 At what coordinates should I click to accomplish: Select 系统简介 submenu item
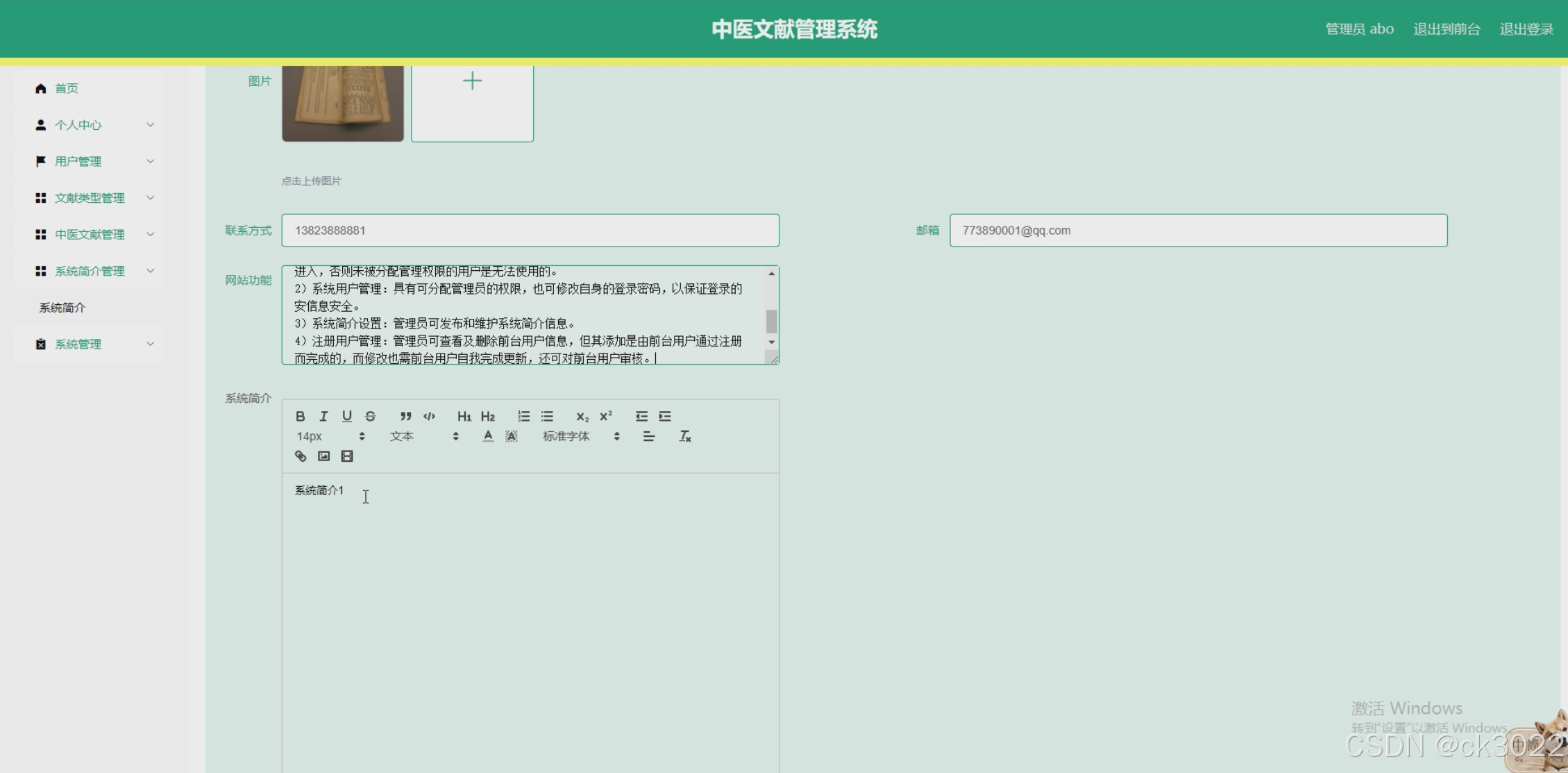(62, 308)
